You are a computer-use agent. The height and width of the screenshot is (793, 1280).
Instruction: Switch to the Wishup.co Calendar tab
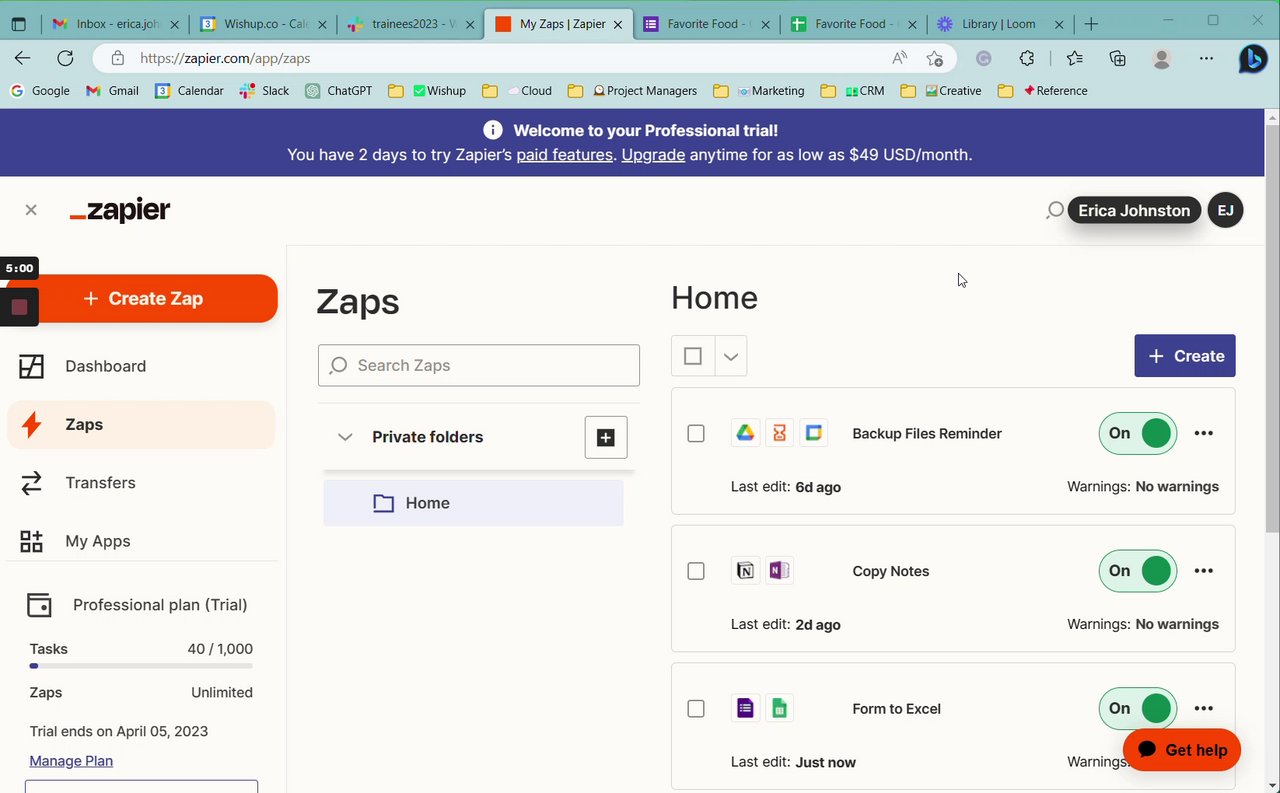click(262, 24)
